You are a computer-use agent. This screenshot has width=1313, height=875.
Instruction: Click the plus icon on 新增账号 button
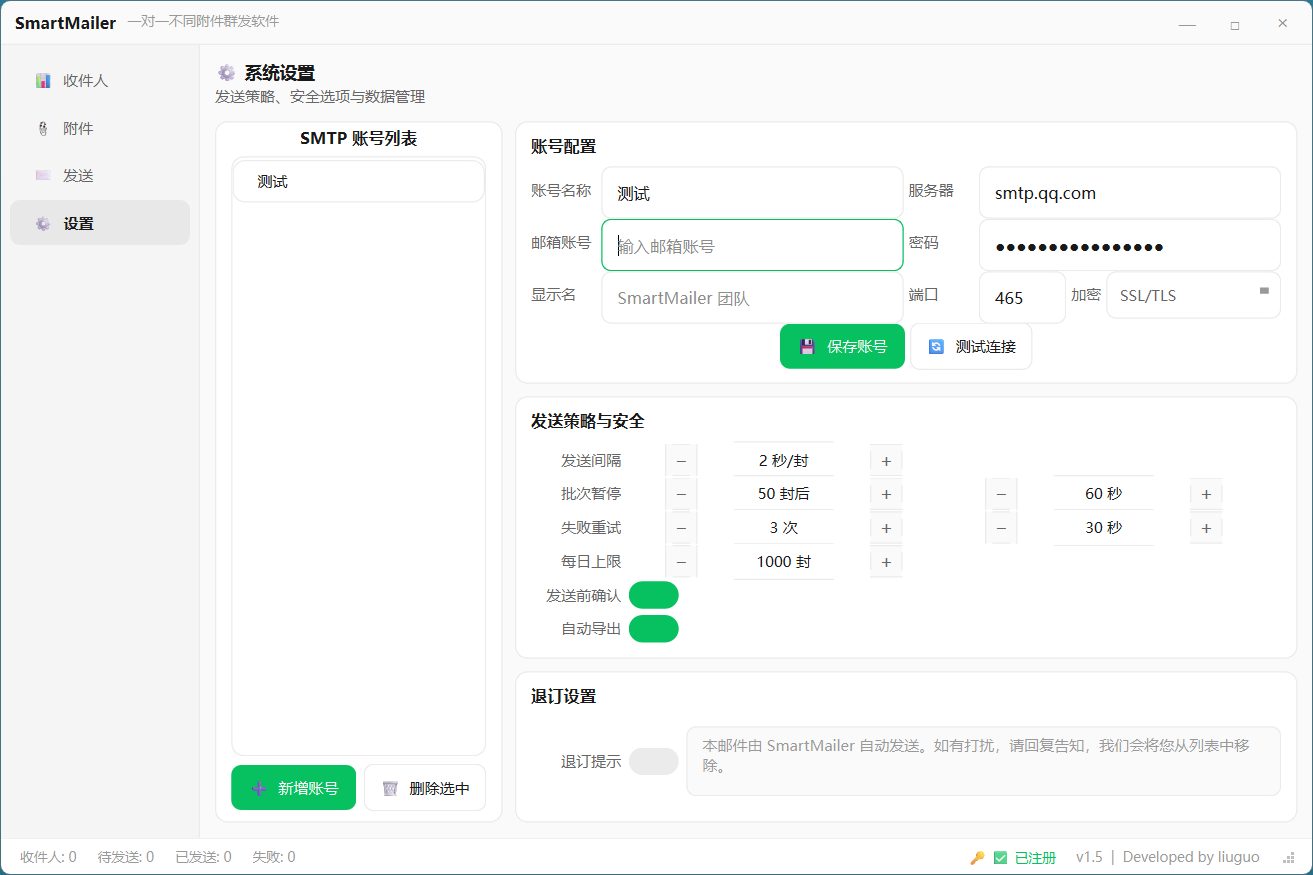259,788
